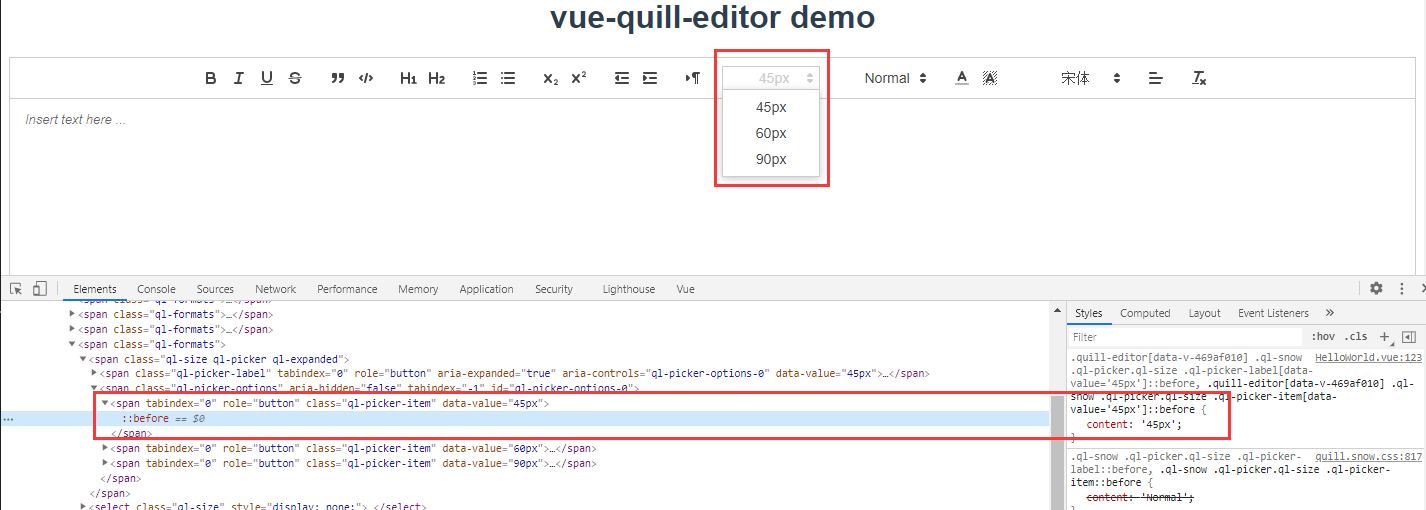This screenshot has height=510, width=1426.
Task: Open DevTools settings gear
Action: [1376, 288]
